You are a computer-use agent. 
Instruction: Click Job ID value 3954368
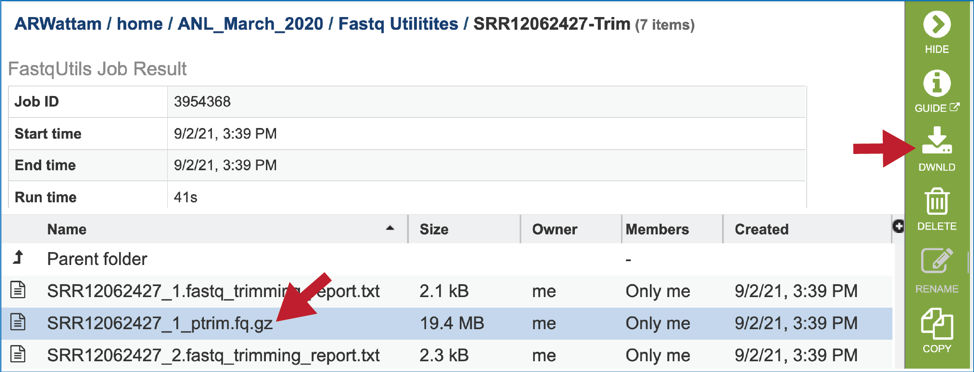[x=203, y=101]
